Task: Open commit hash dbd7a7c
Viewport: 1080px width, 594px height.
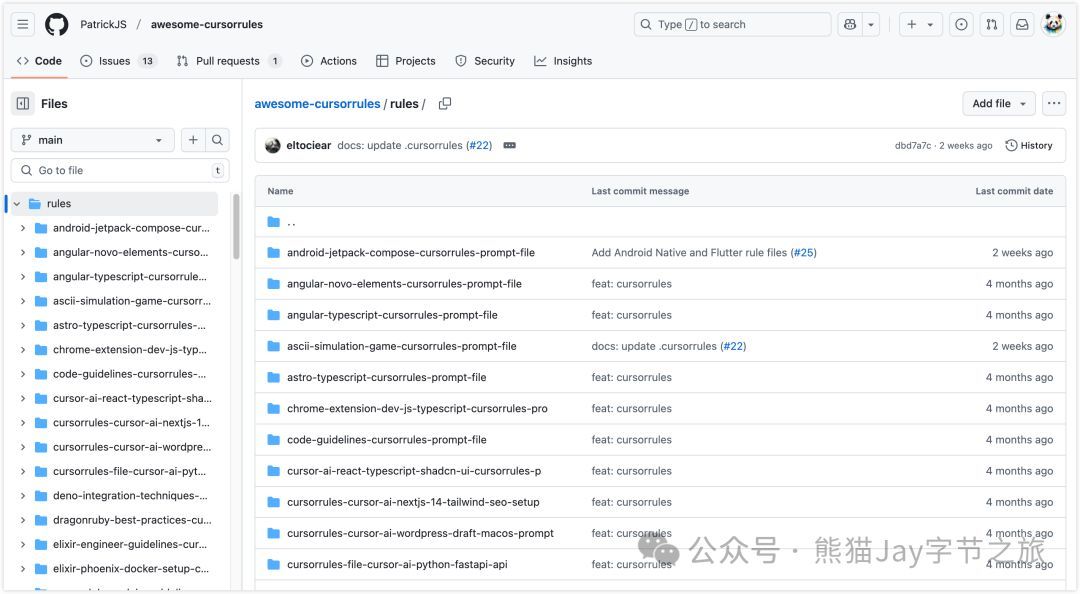Action: (913, 145)
